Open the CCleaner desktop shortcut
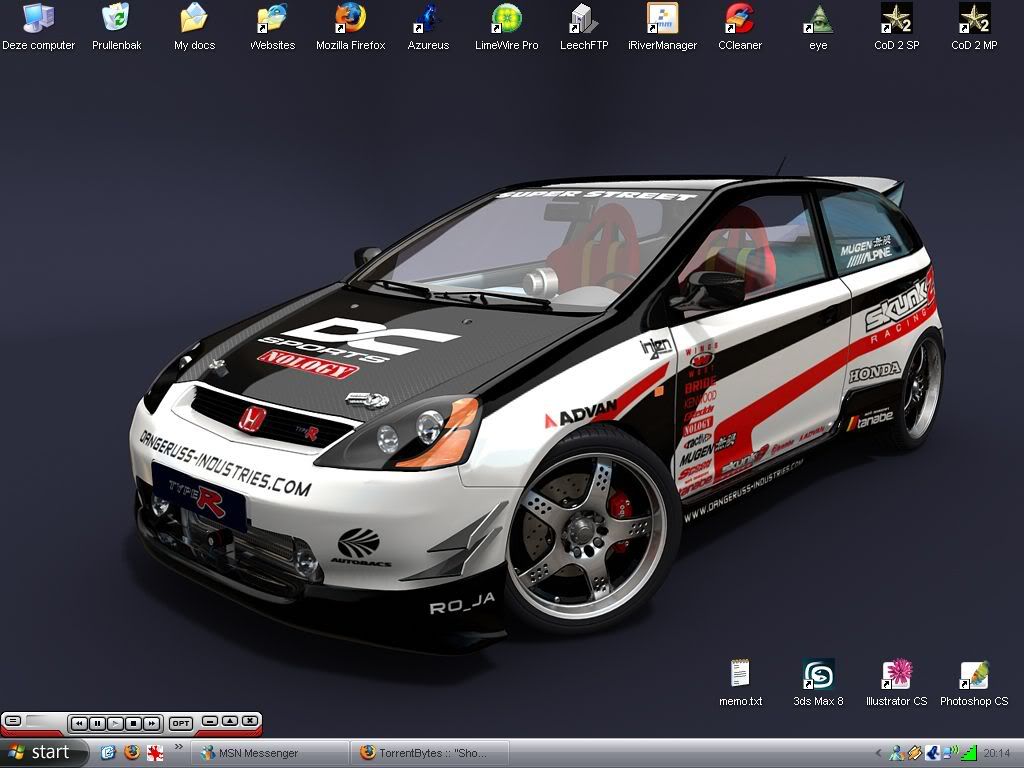This screenshot has width=1024, height=768. tap(740, 19)
